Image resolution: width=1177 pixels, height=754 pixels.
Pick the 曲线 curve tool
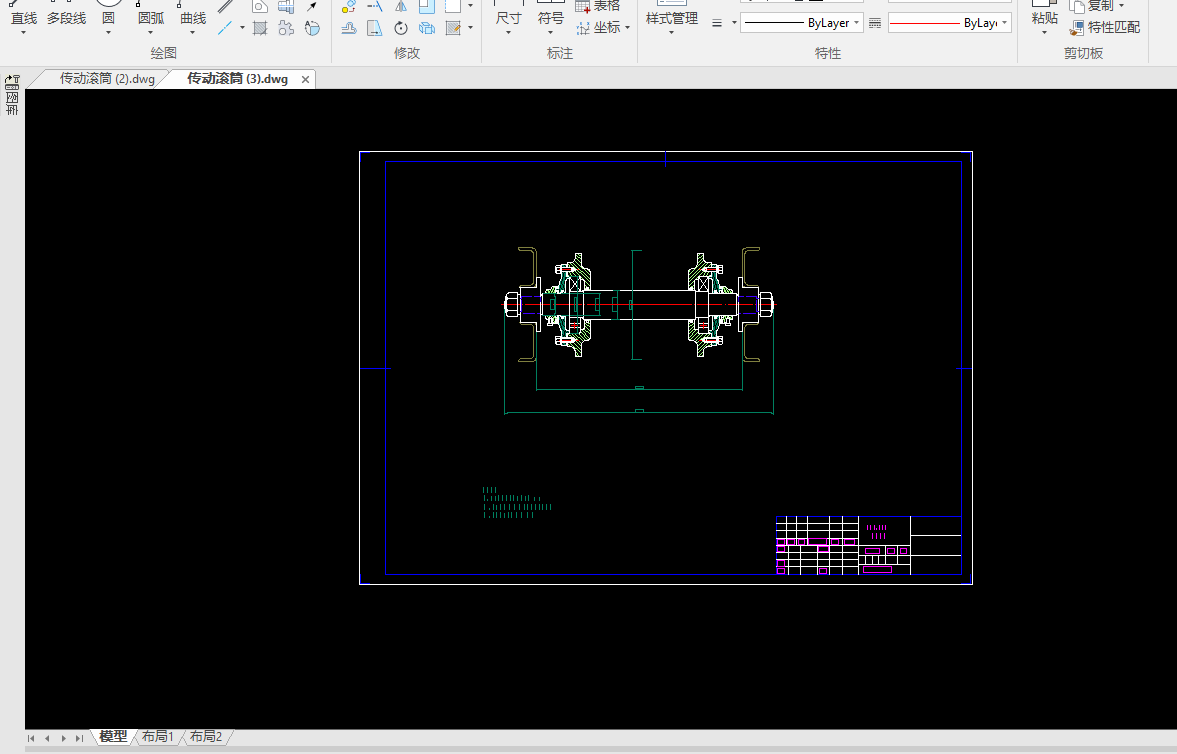pos(192,14)
